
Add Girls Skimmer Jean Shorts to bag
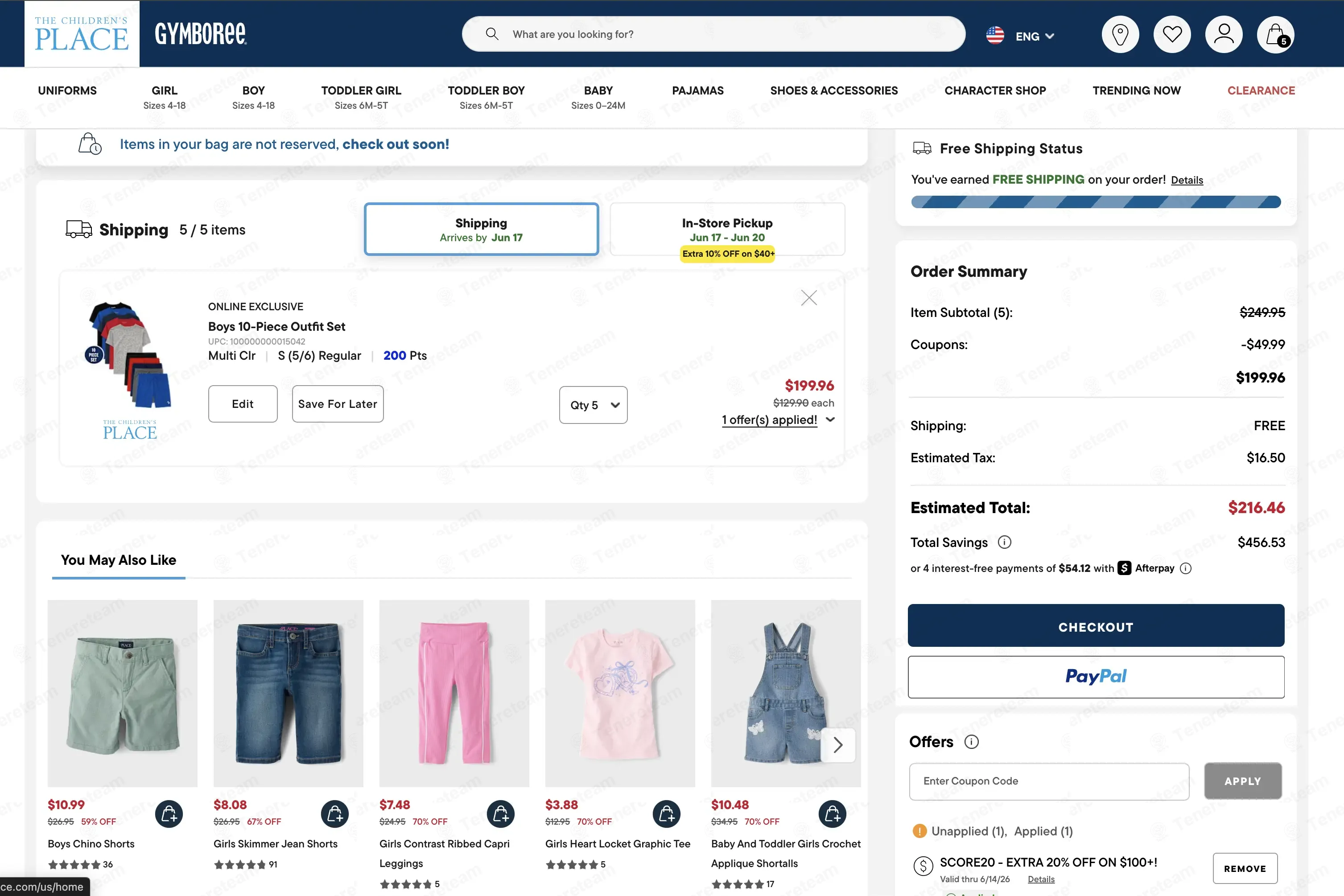point(334,814)
